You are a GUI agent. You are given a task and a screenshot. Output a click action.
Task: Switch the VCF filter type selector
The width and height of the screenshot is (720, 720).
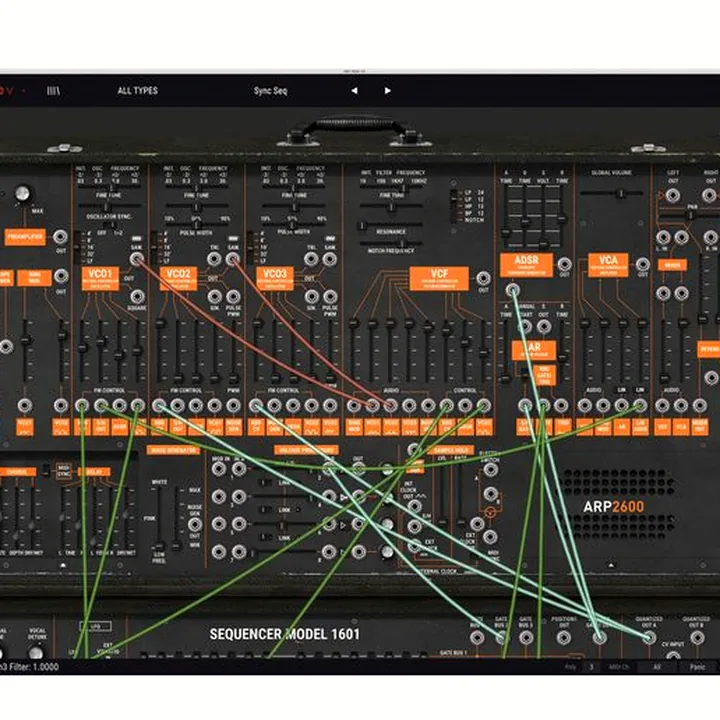coord(453,206)
